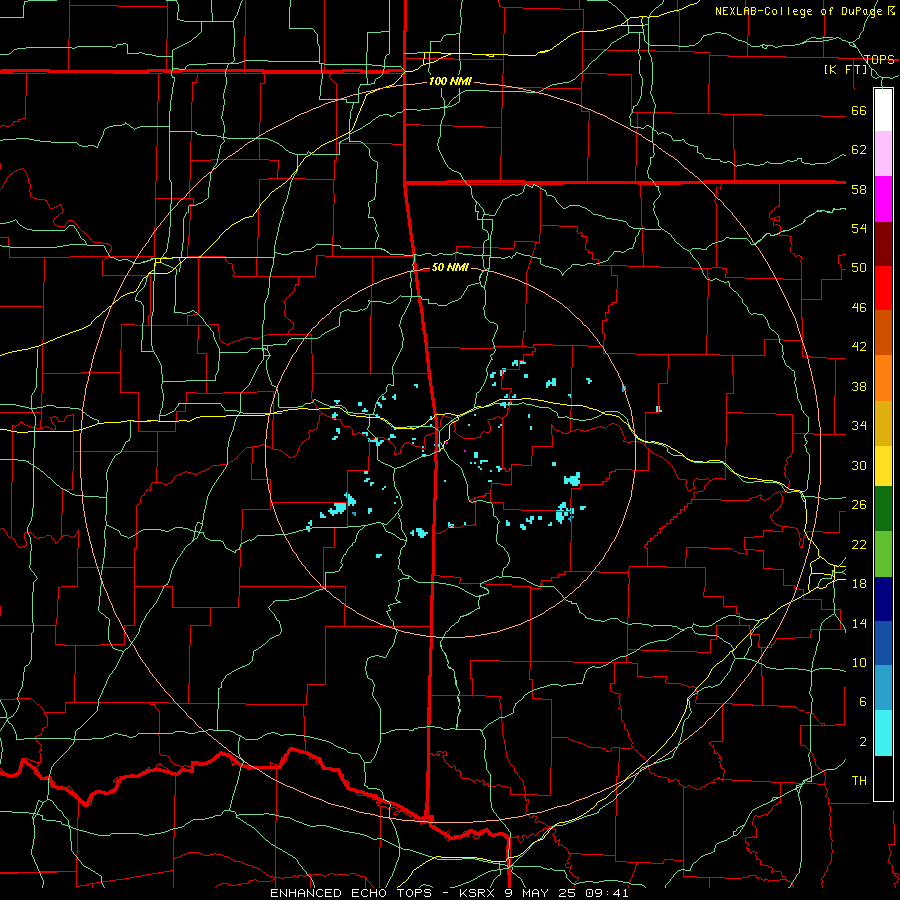The width and height of the screenshot is (900, 900).
Task: Click the dark red 54 kft swatch
Action: [883, 244]
